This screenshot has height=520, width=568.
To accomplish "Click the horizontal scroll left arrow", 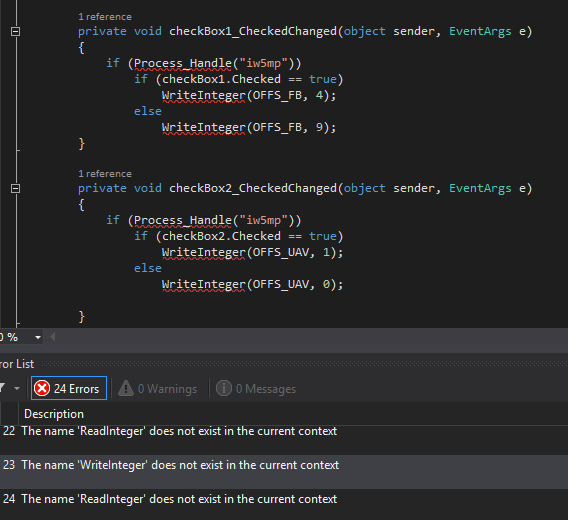I will click(53, 337).
